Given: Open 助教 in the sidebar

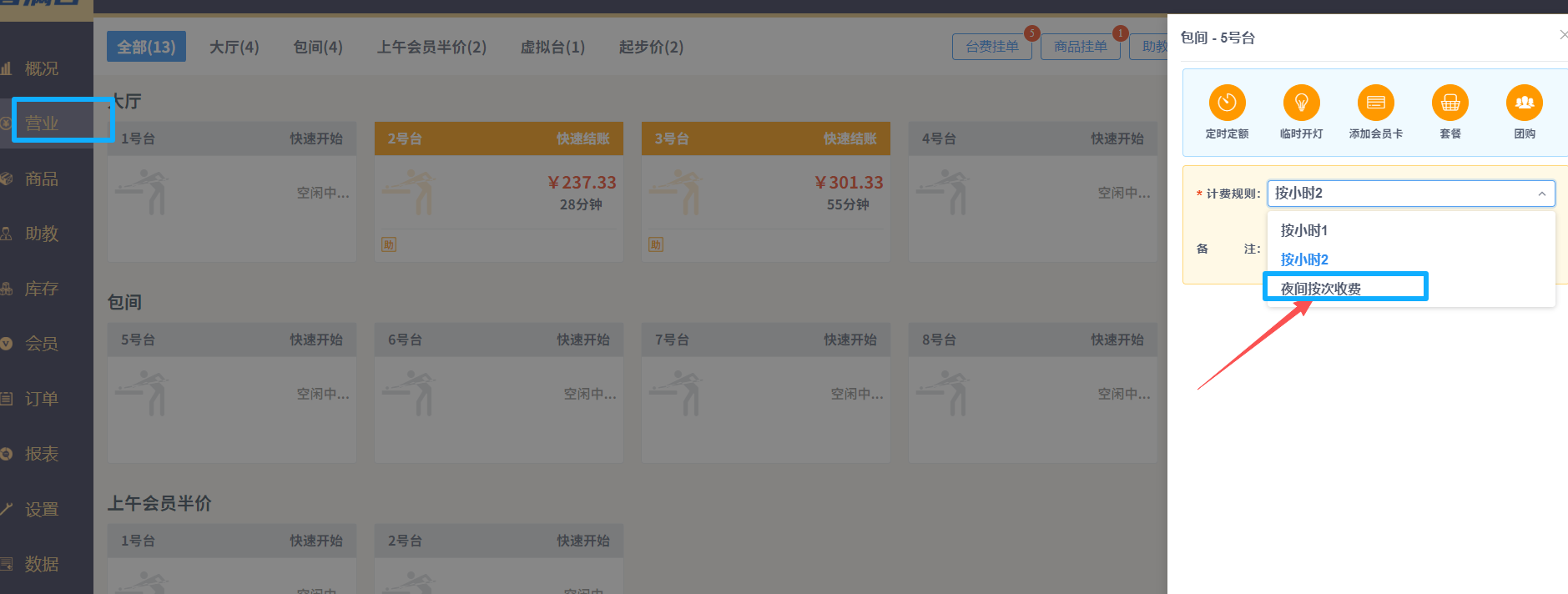Looking at the screenshot, I should coord(42,234).
